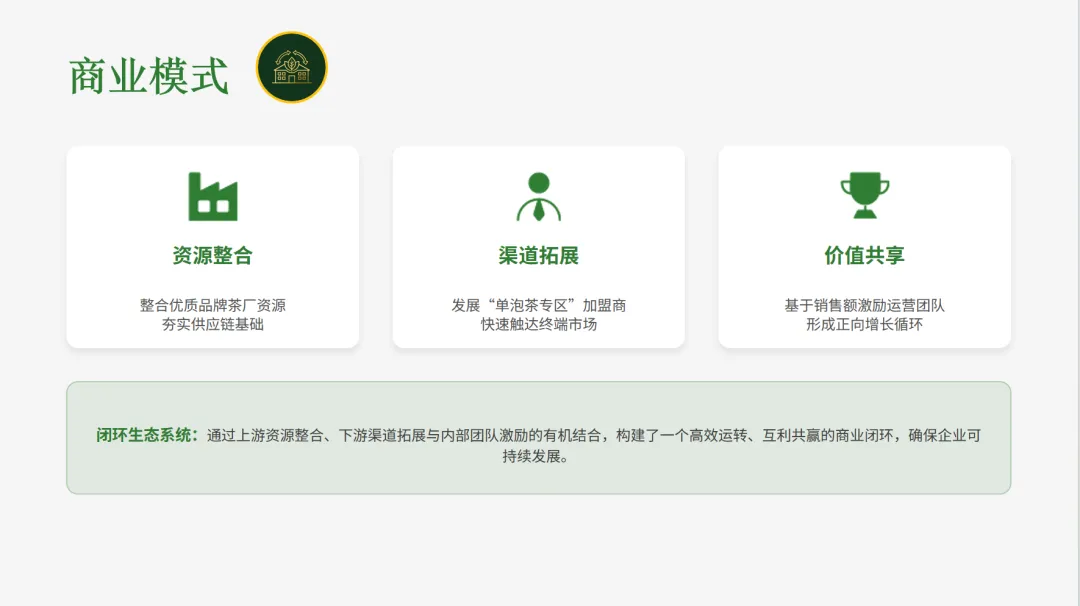Viewport: 1080px width, 606px height.
Task: Click the green summary banner at bottom
Action: coord(540,437)
